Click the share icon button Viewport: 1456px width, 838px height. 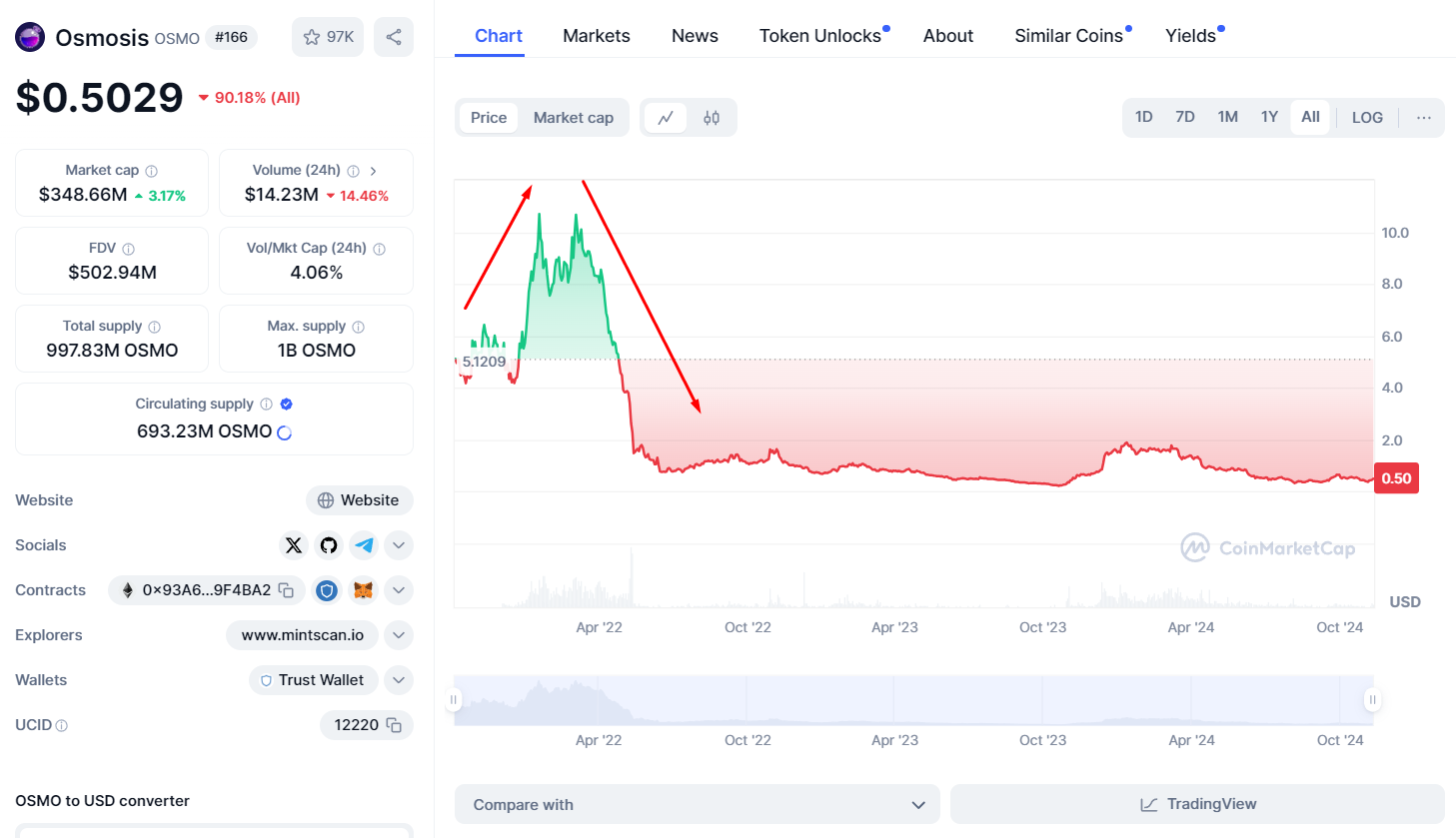tap(394, 37)
